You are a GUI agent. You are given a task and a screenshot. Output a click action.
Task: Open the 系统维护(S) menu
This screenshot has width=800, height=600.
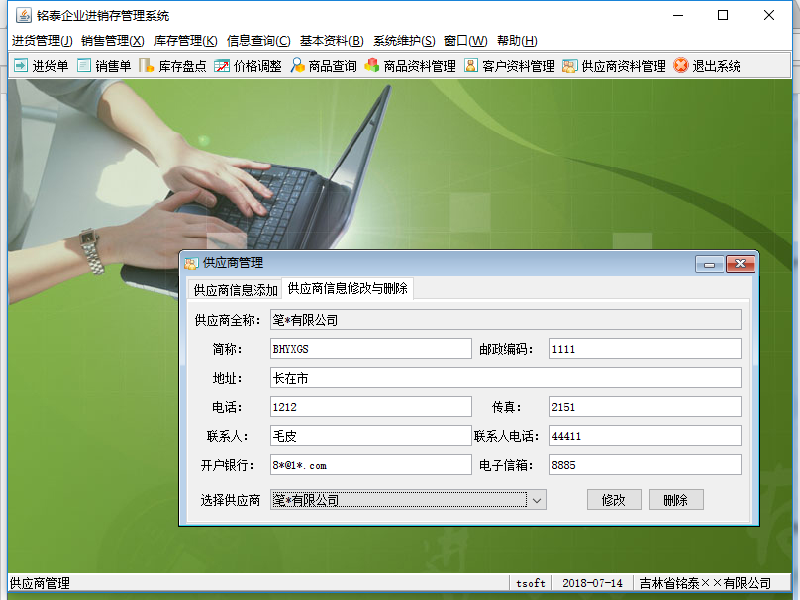(404, 41)
